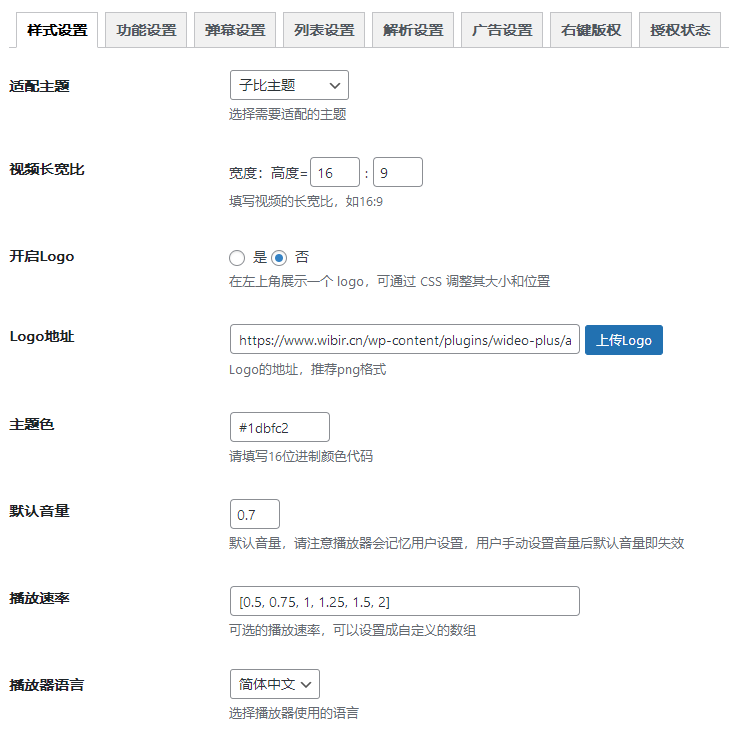This screenshot has height=729, width=729.
Task: Open the 弹幕设置 tab
Action: click(235, 30)
